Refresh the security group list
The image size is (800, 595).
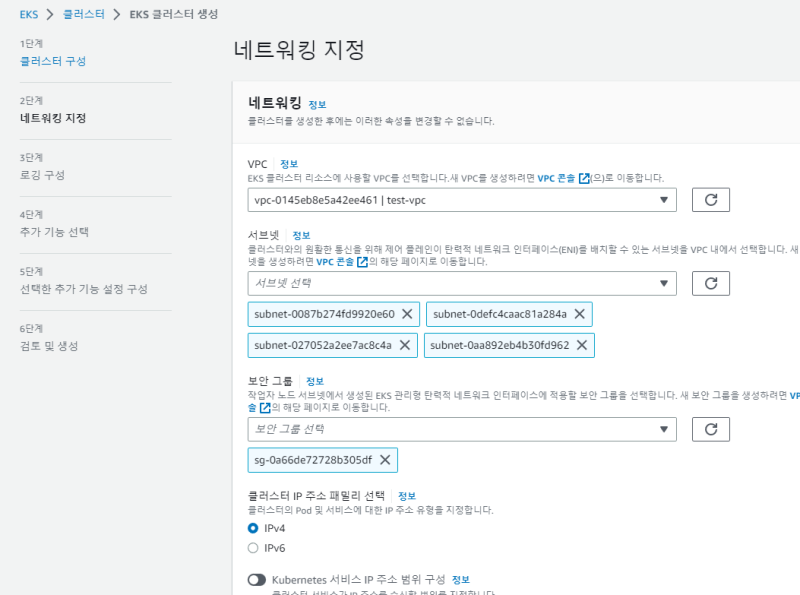point(711,429)
